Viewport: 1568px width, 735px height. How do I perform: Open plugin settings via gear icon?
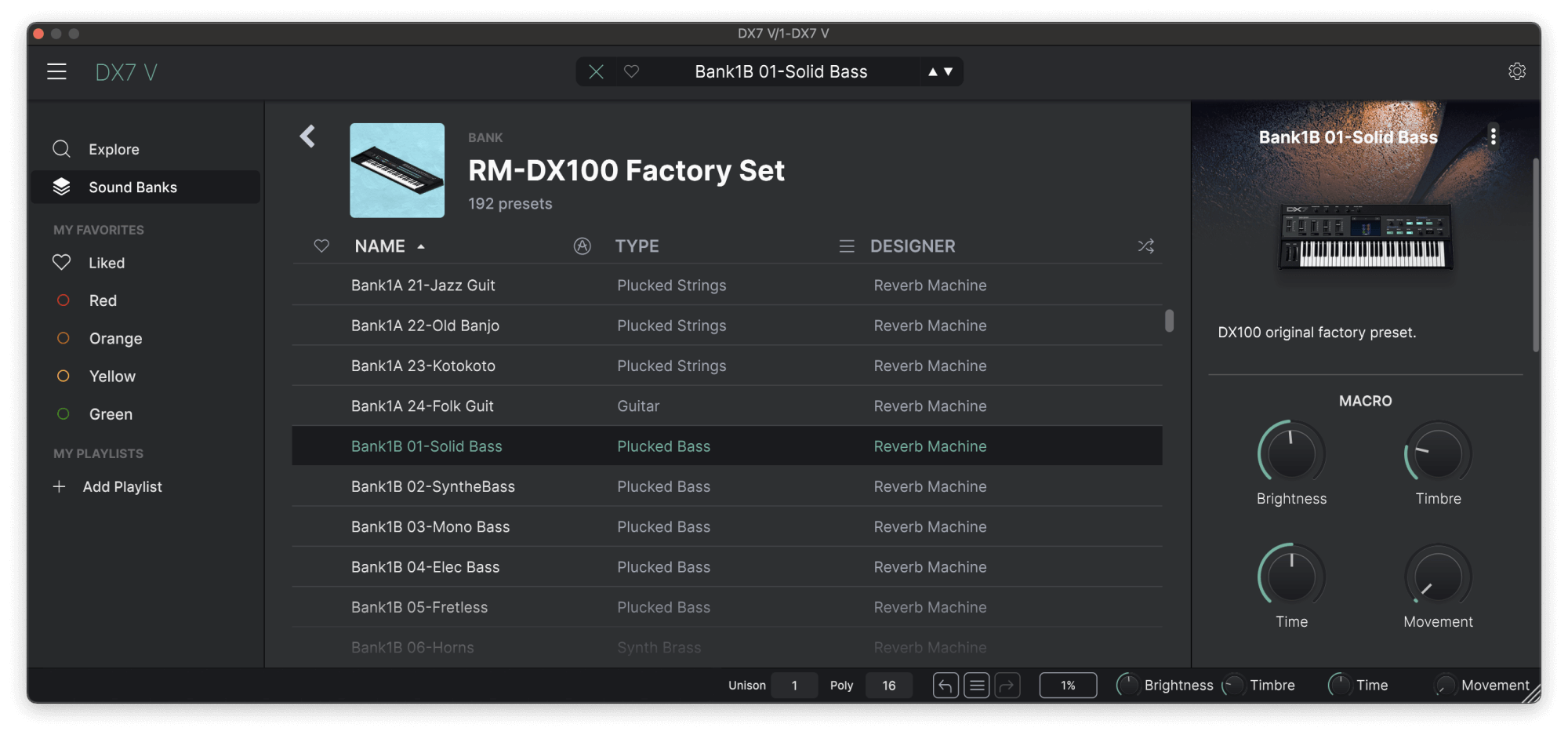click(1518, 71)
